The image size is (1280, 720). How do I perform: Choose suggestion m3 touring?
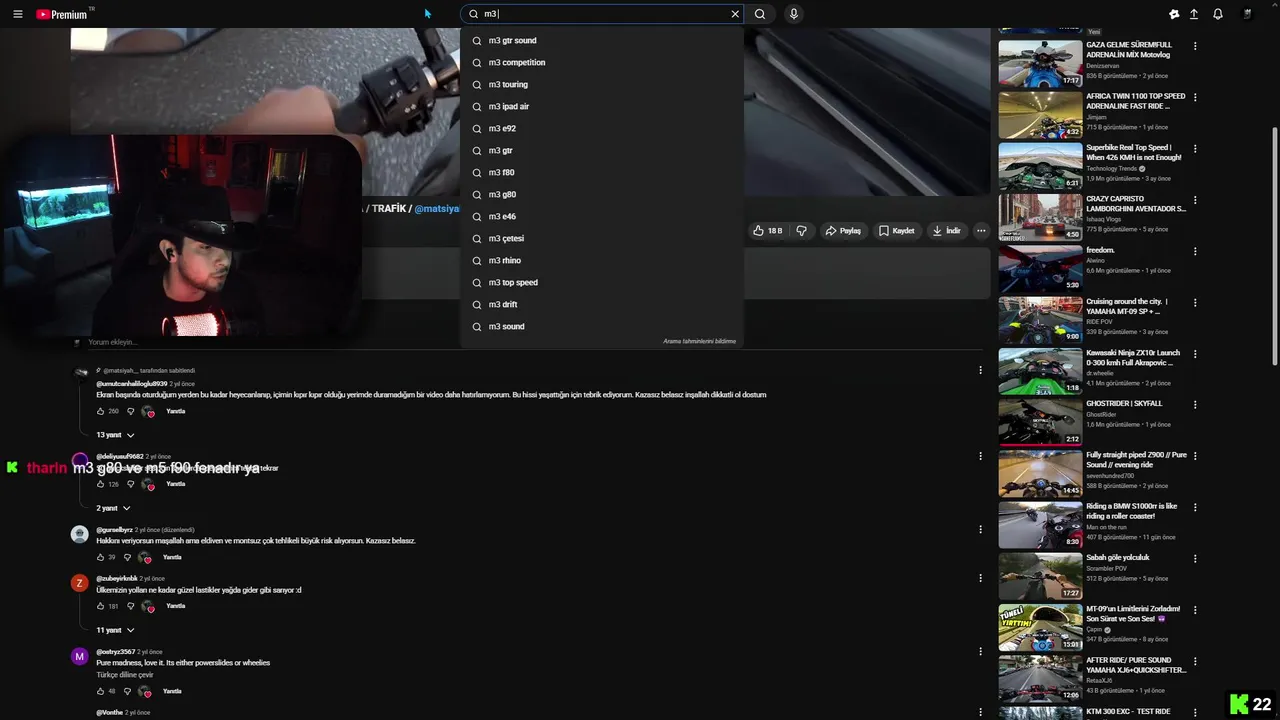click(x=602, y=85)
